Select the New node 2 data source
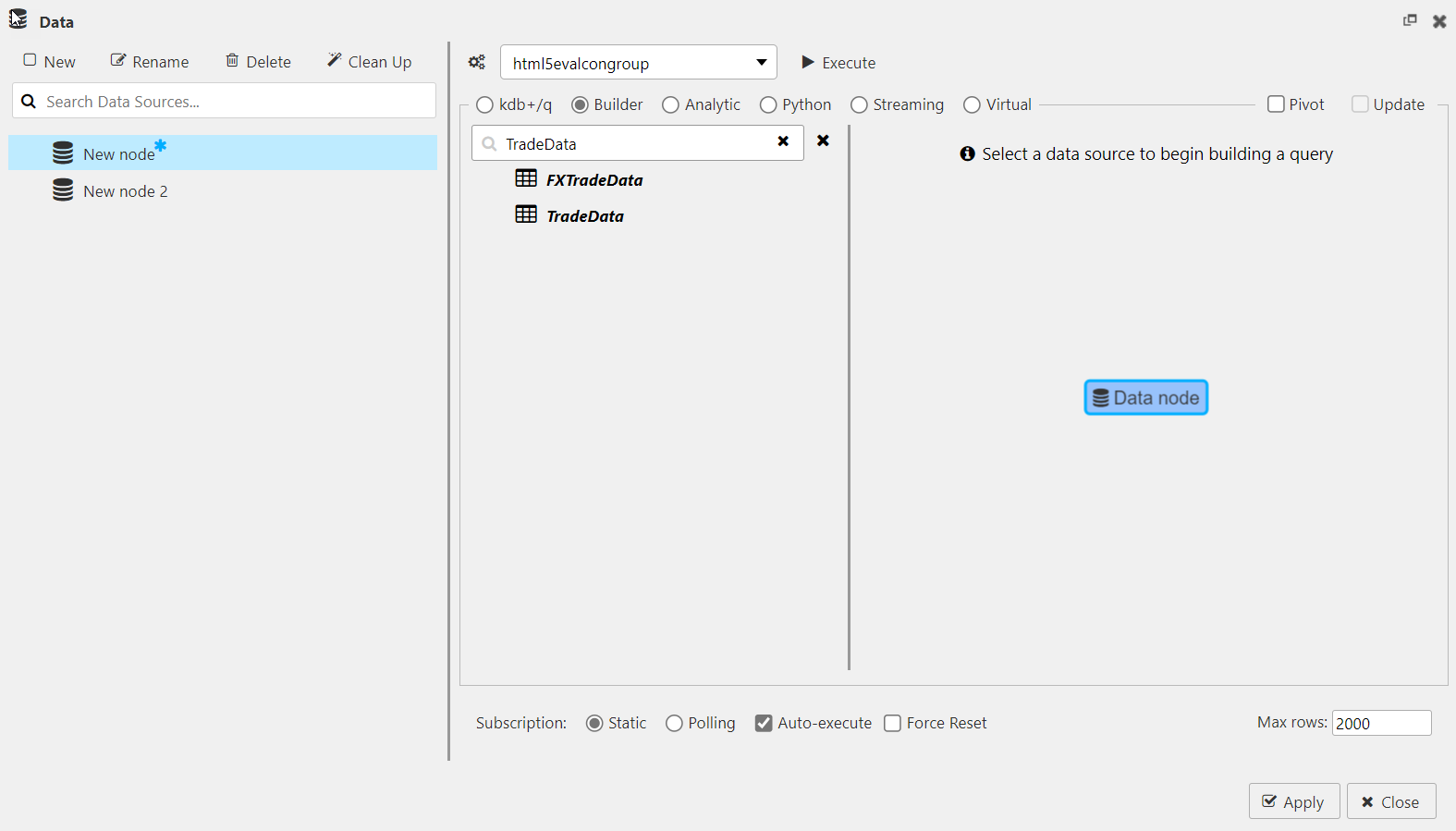 coord(125,191)
